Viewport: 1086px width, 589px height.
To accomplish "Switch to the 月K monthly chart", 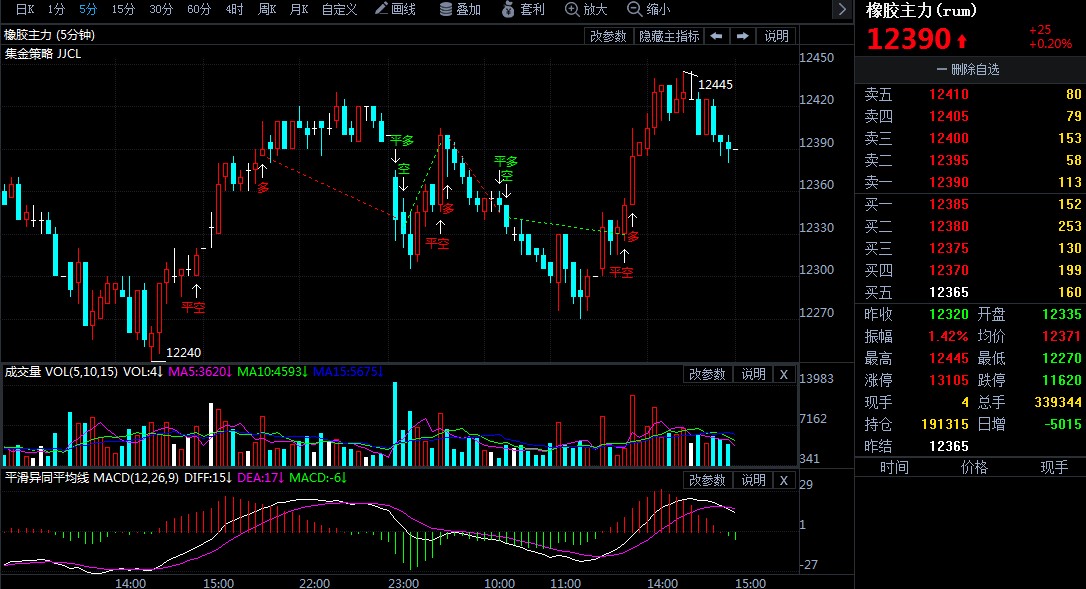I will coord(299,9).
